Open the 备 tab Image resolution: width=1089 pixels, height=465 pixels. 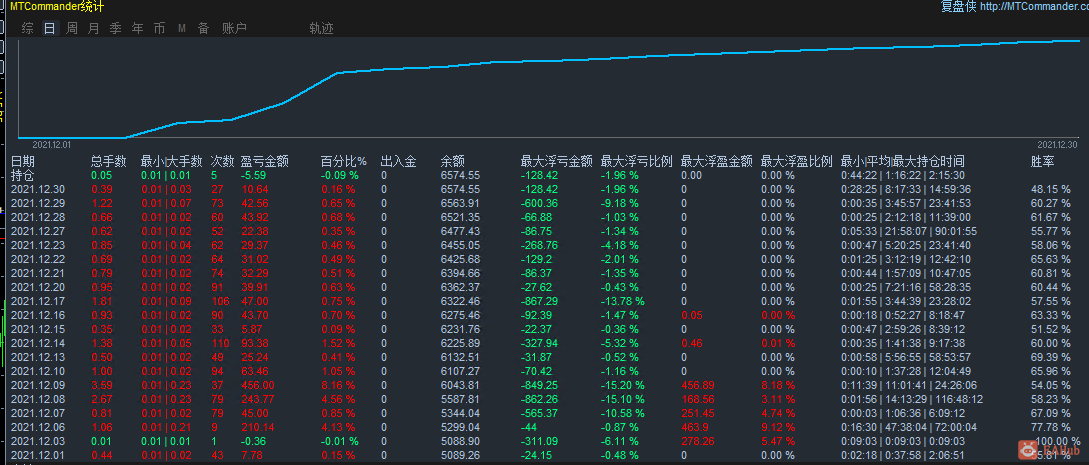click(x=203, y=28)
